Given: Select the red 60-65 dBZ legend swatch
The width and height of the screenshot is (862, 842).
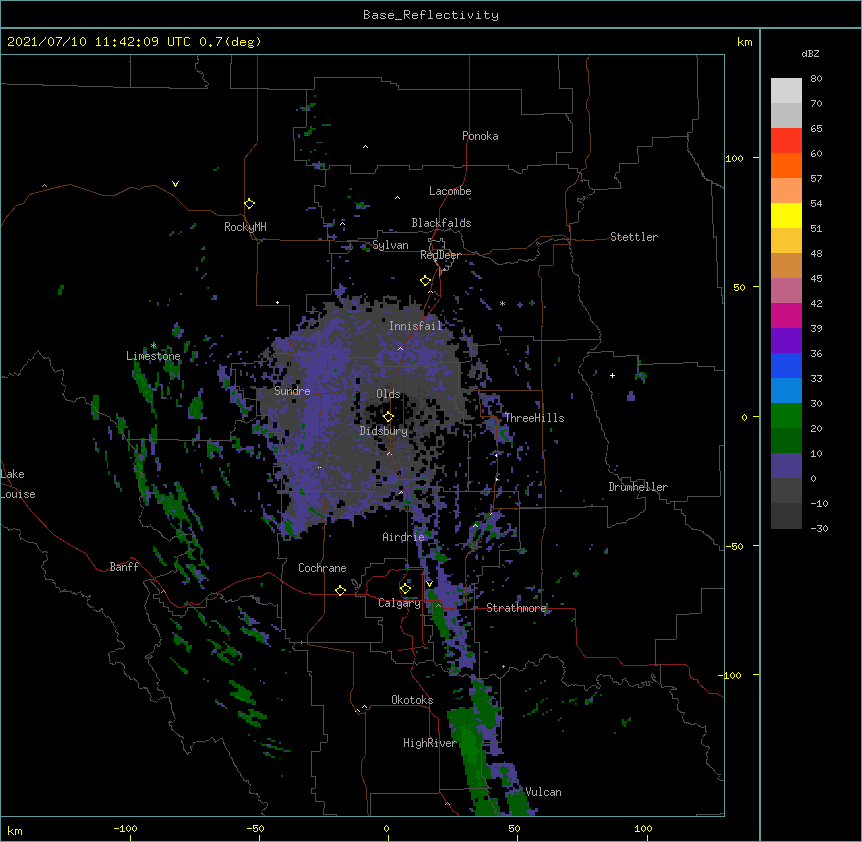Looking at the screenshot, I should point(786,141).
